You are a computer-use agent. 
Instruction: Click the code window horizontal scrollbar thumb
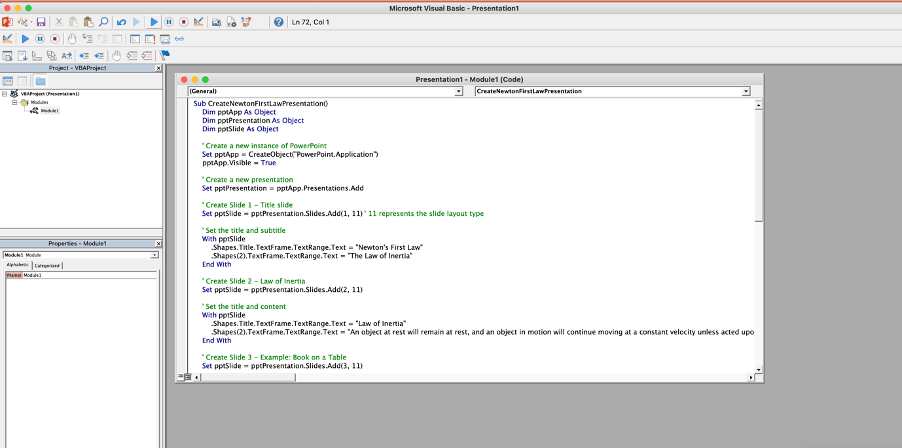click(248, 377)
